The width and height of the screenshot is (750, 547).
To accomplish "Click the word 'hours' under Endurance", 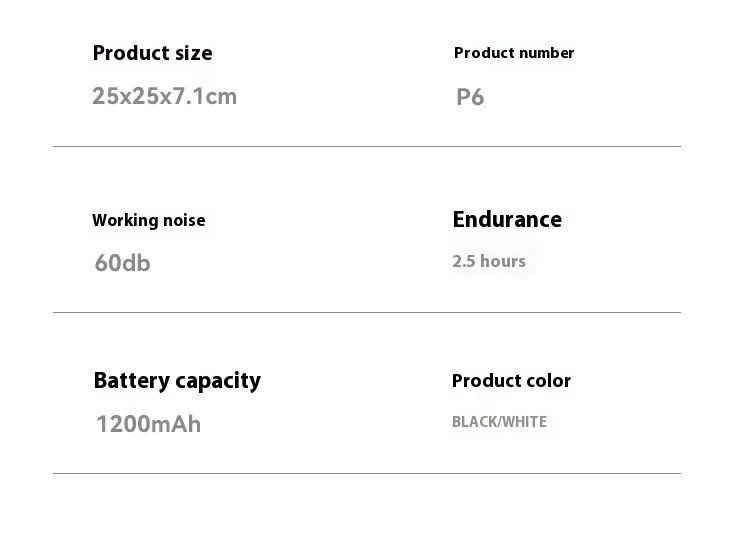I will (502, 262).
